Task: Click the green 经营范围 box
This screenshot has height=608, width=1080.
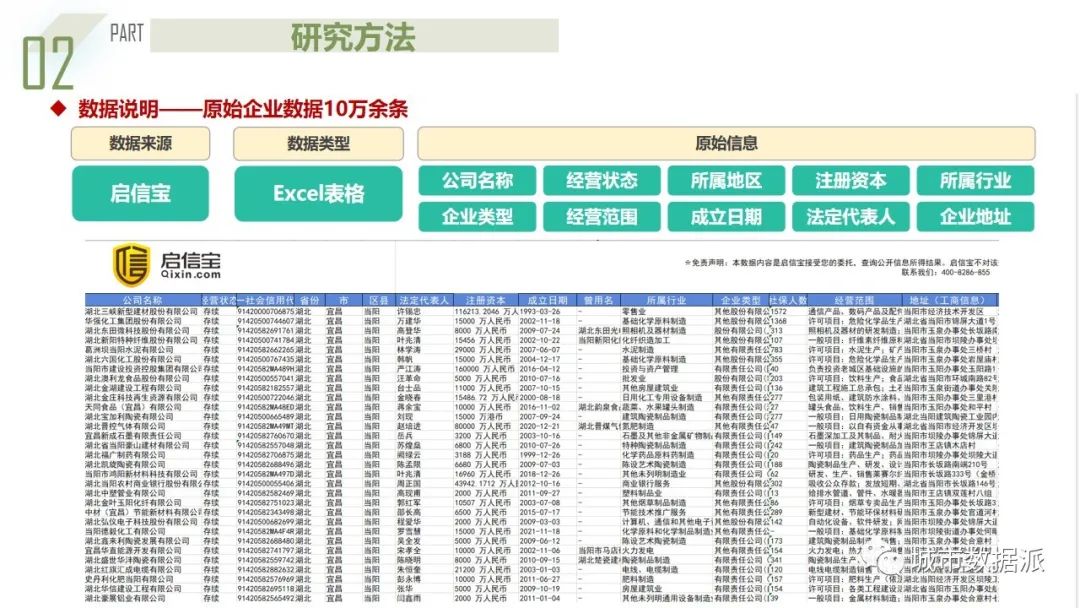Action: click(602, 217)
